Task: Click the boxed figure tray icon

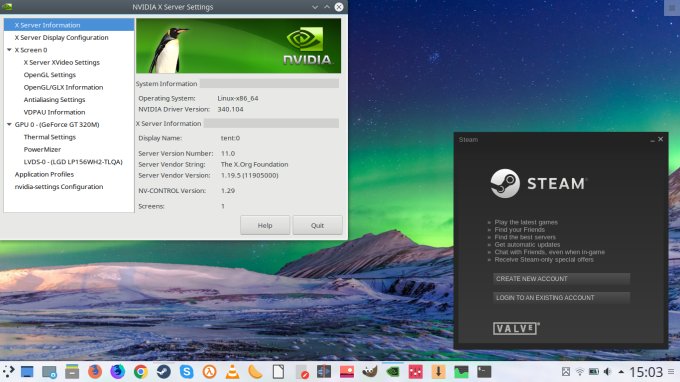Action: 566,372
